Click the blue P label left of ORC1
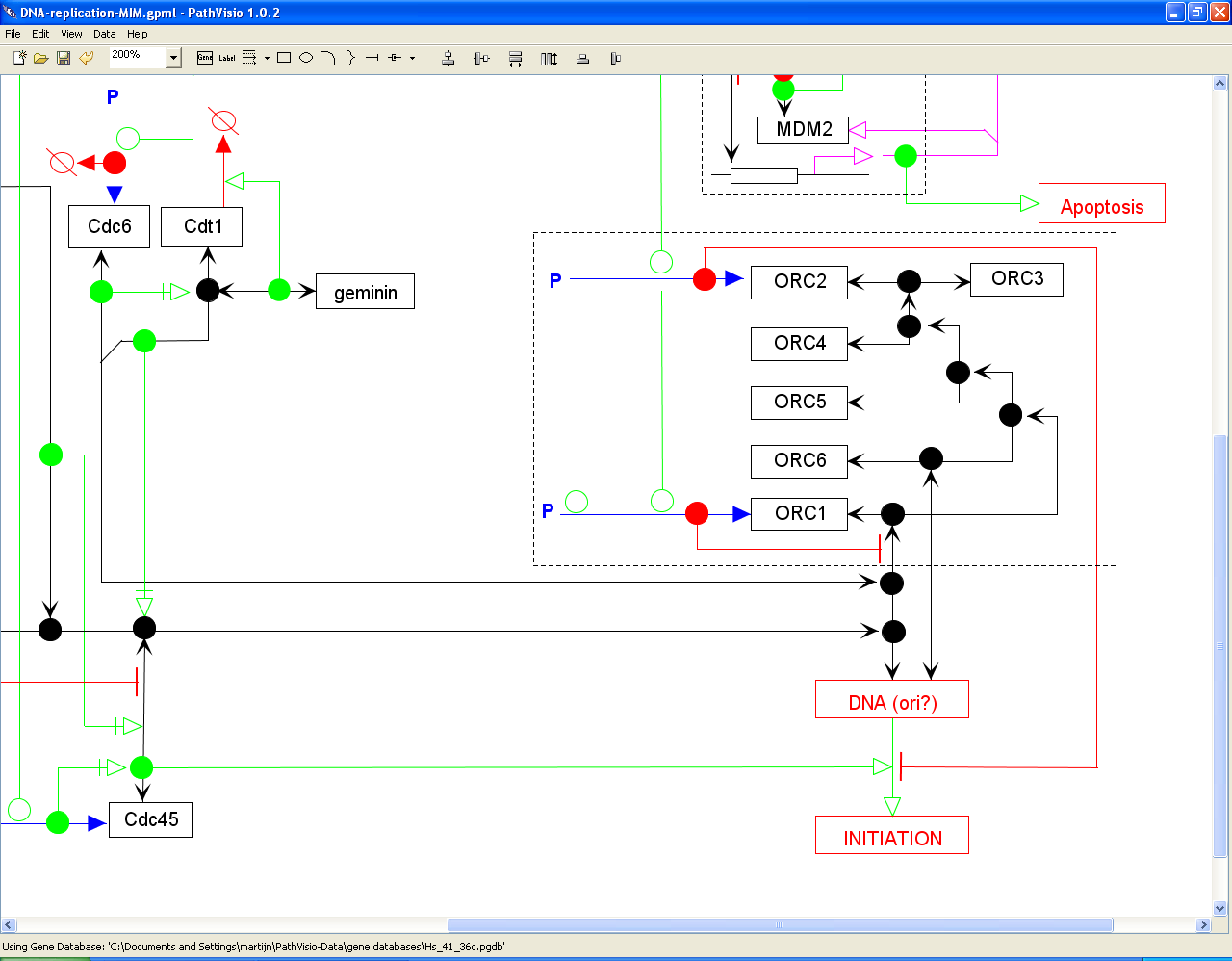Image resolution: width=1232 pixels, height=961 pixels. pyautogui.click(x=548, y=511)
